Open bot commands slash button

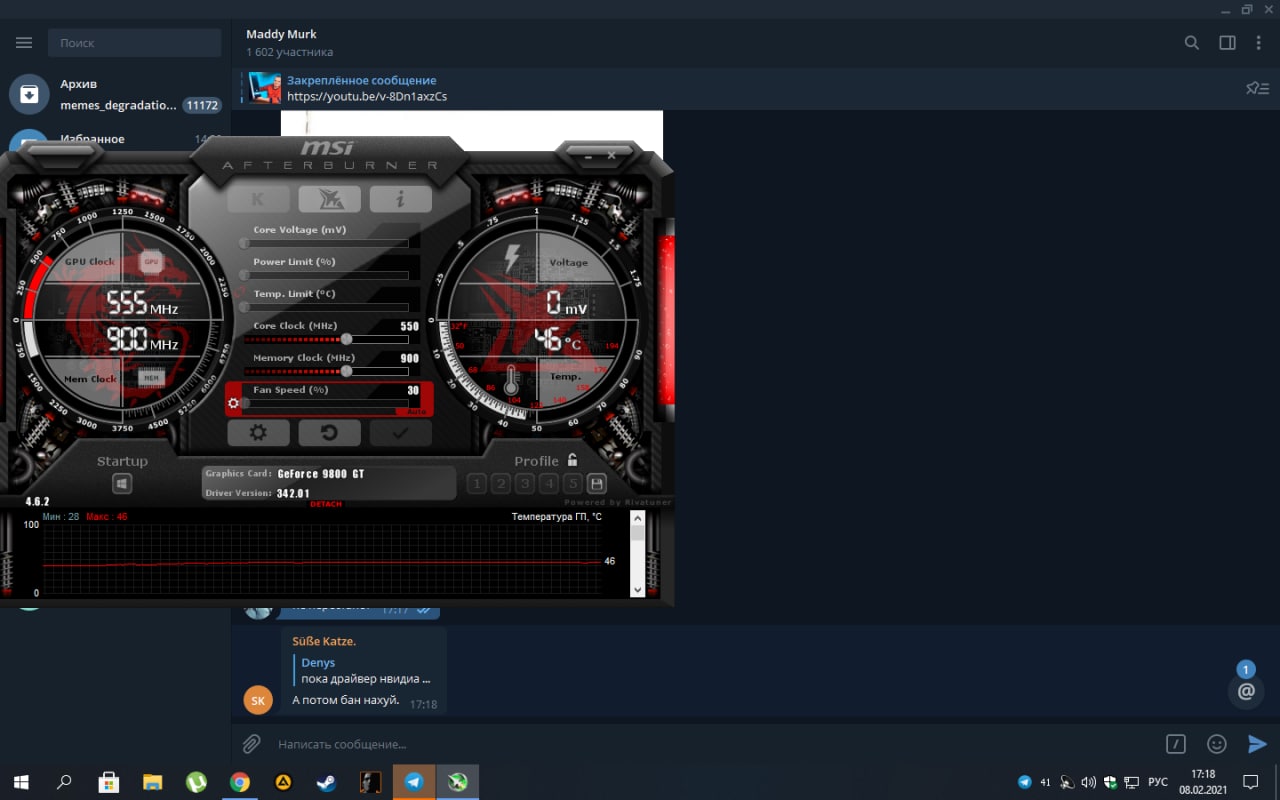[x=1176, y=744]
